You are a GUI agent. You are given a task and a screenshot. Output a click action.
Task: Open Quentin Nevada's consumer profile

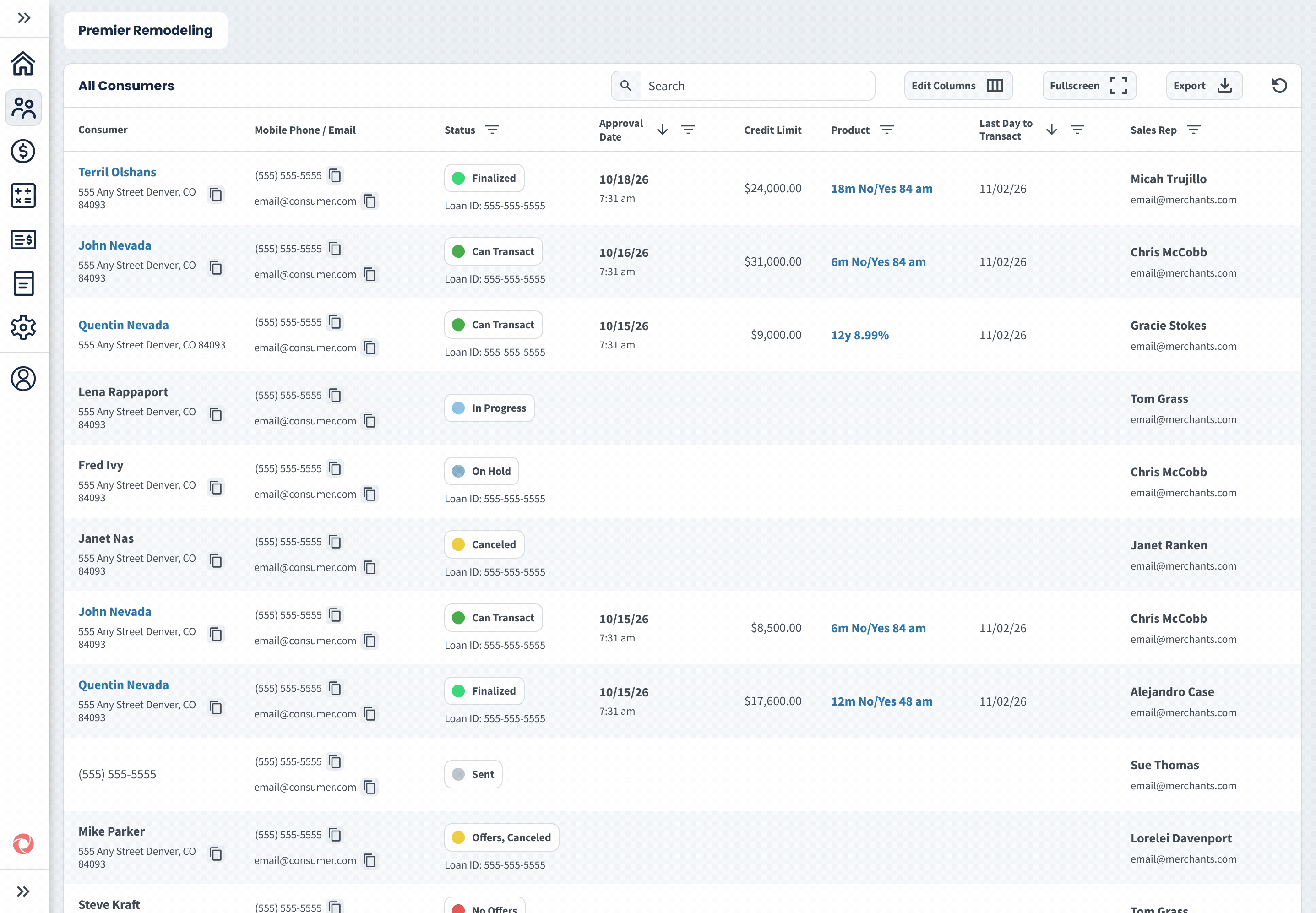pyautogui.click(x=124, y=325)
